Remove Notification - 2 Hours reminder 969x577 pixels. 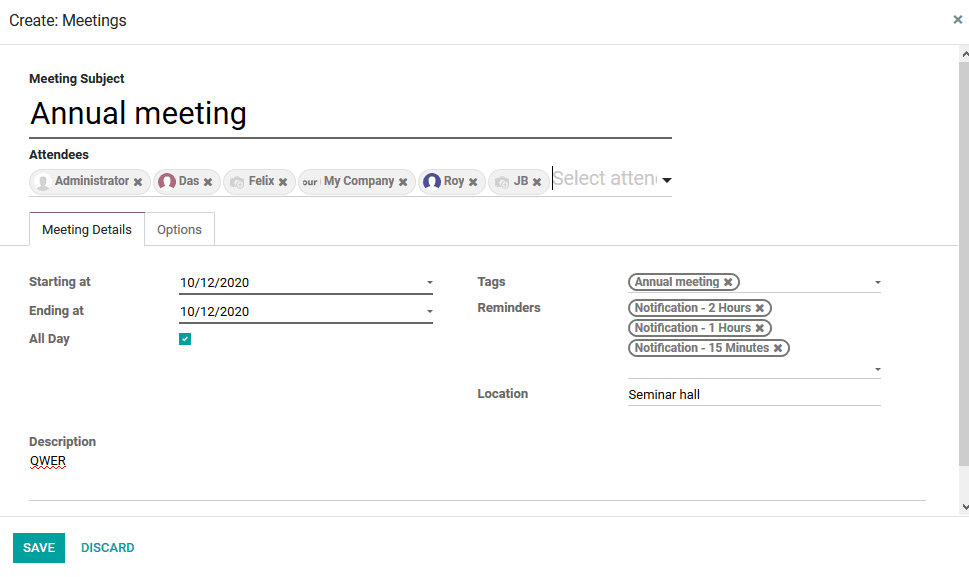[x=760, y=308]
